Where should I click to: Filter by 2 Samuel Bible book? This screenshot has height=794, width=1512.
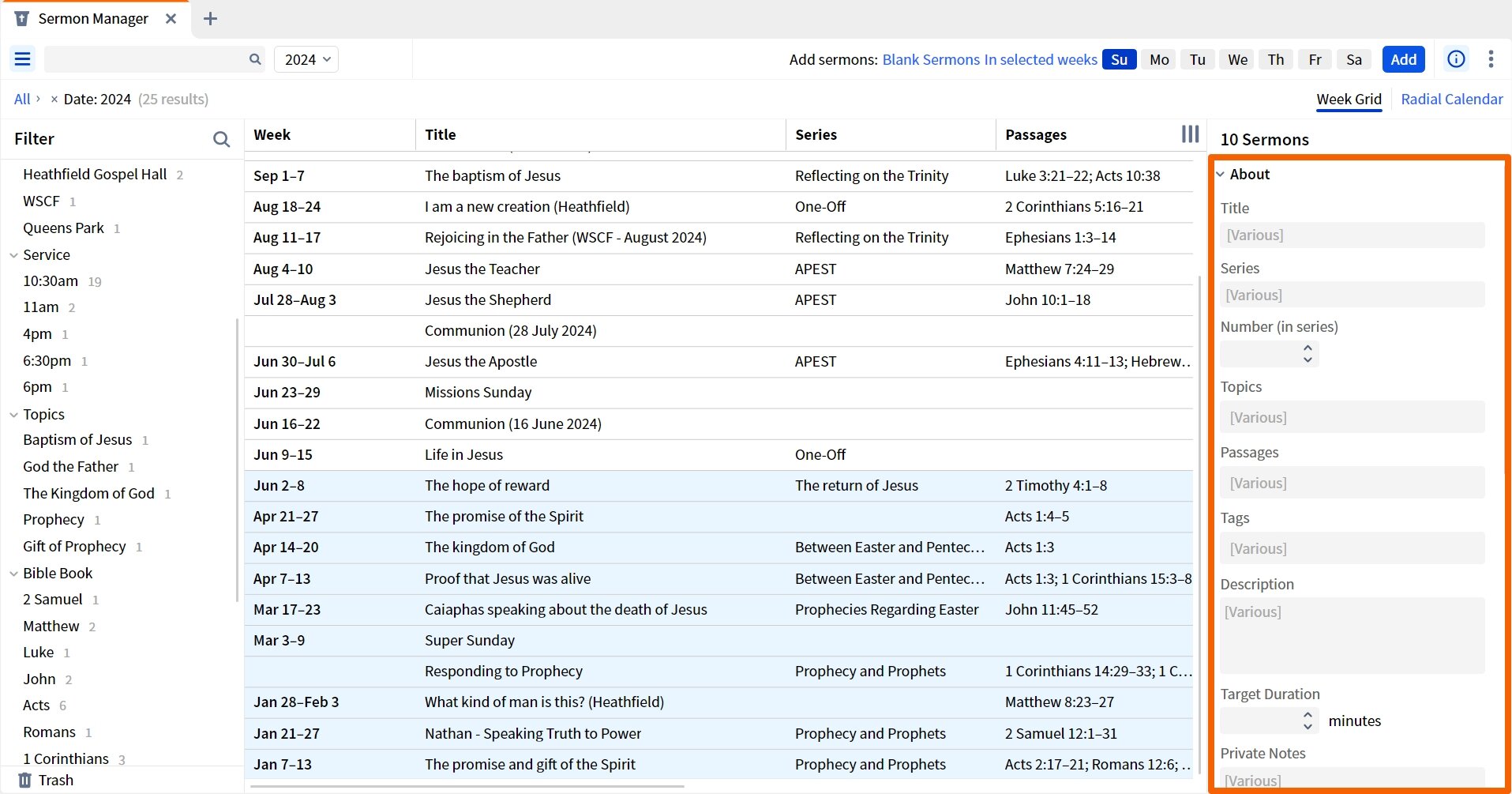click(x=52, y=600)
